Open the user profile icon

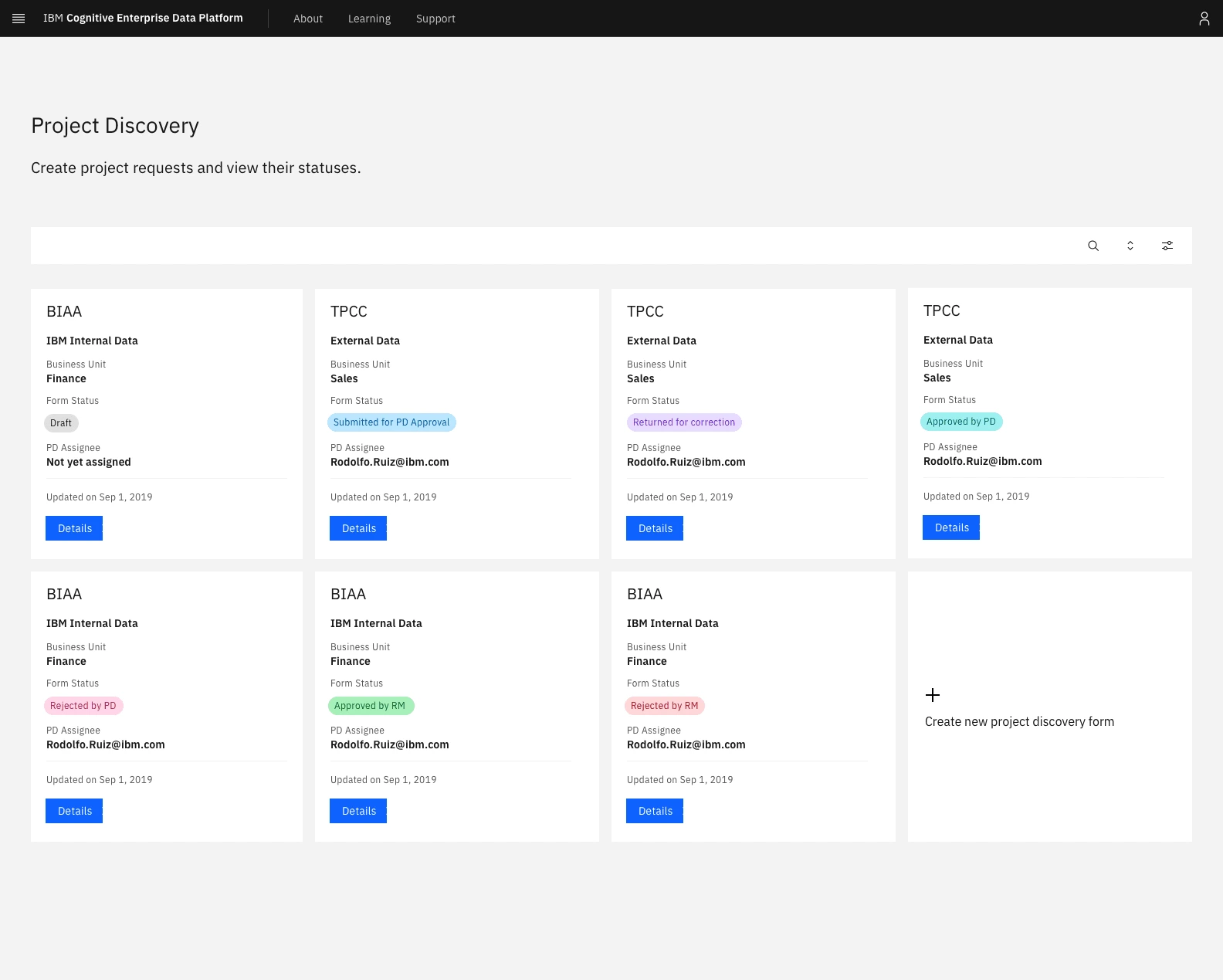pos(1204,19)
